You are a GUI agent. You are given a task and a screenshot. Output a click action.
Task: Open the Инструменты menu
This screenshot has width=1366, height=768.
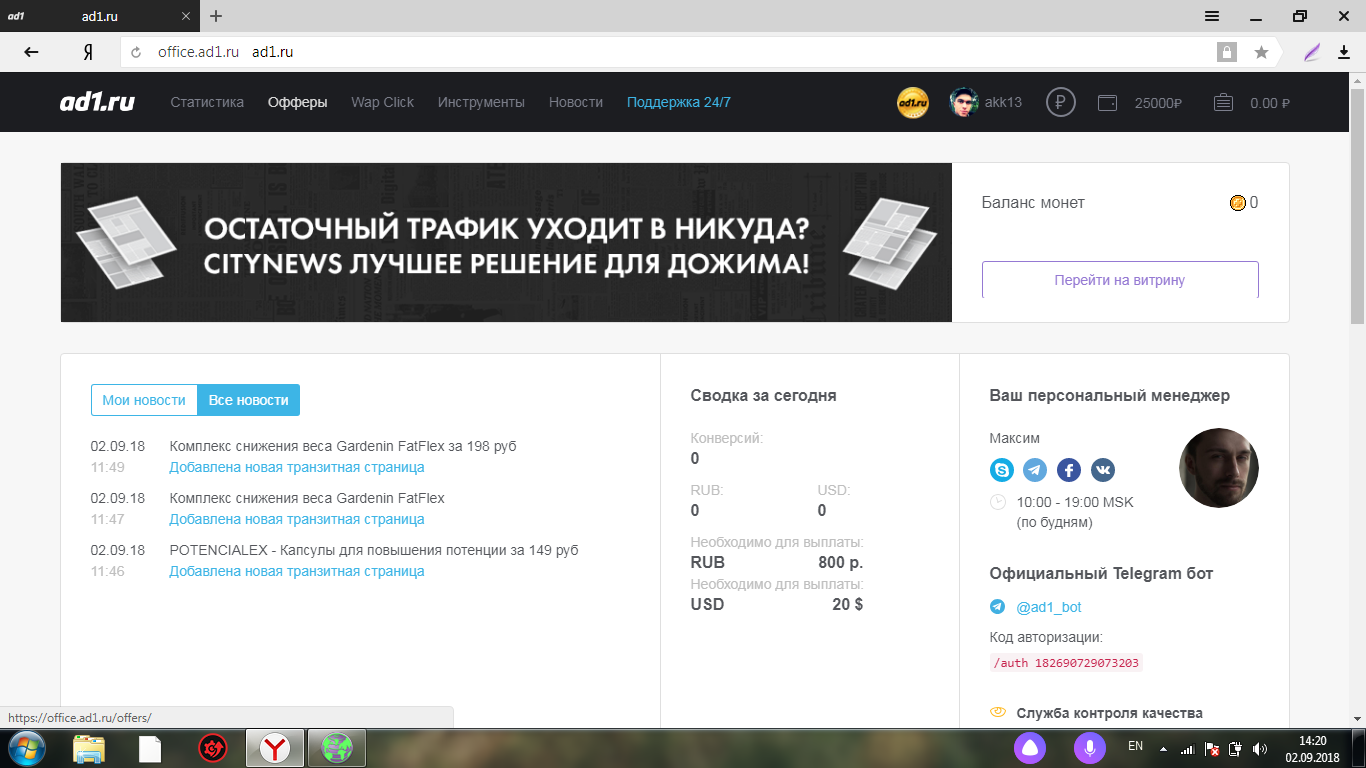(x=481, y=102)
